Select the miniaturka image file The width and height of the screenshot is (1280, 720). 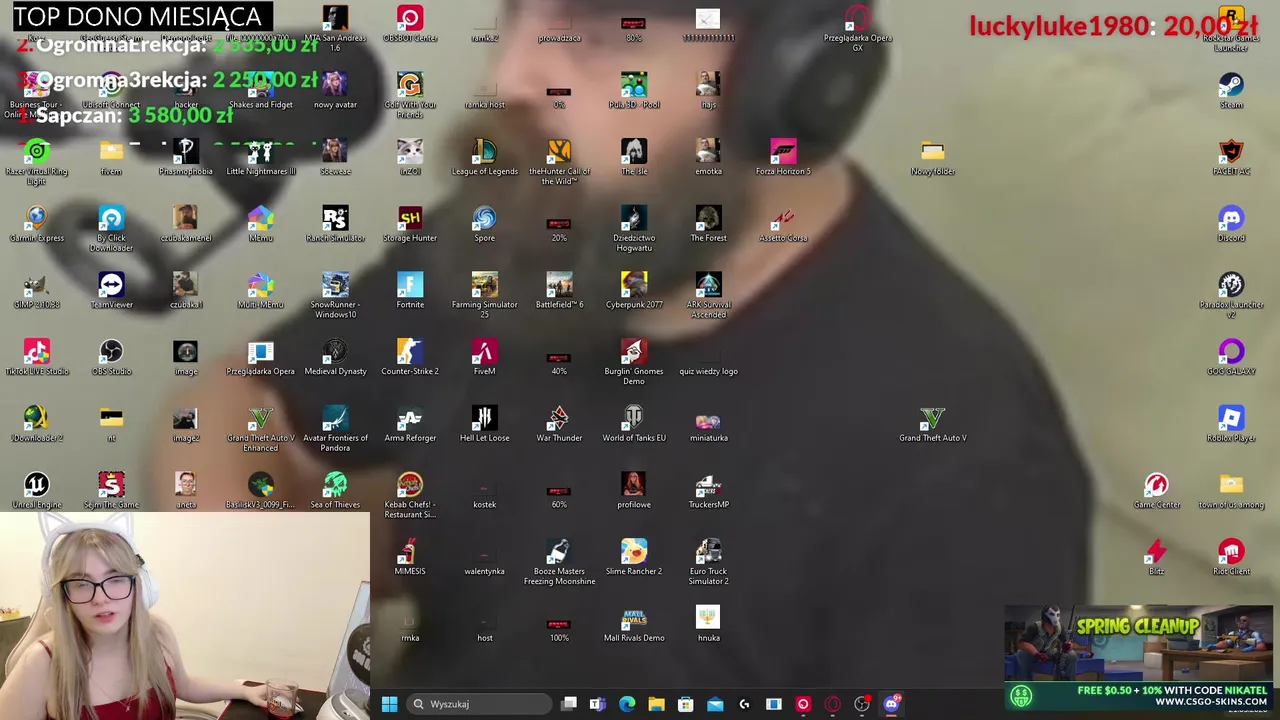(708, 424)
